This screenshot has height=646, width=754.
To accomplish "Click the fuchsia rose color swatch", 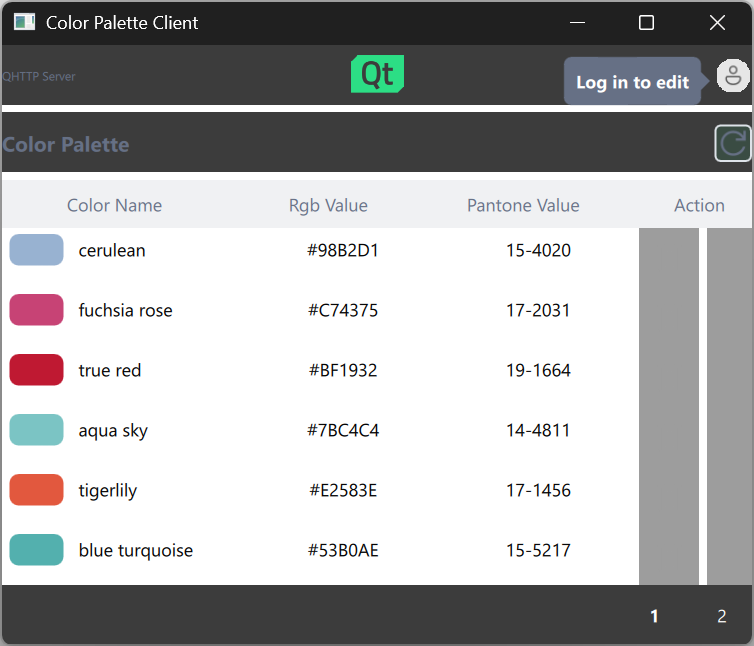I will (x=37, y=310).
